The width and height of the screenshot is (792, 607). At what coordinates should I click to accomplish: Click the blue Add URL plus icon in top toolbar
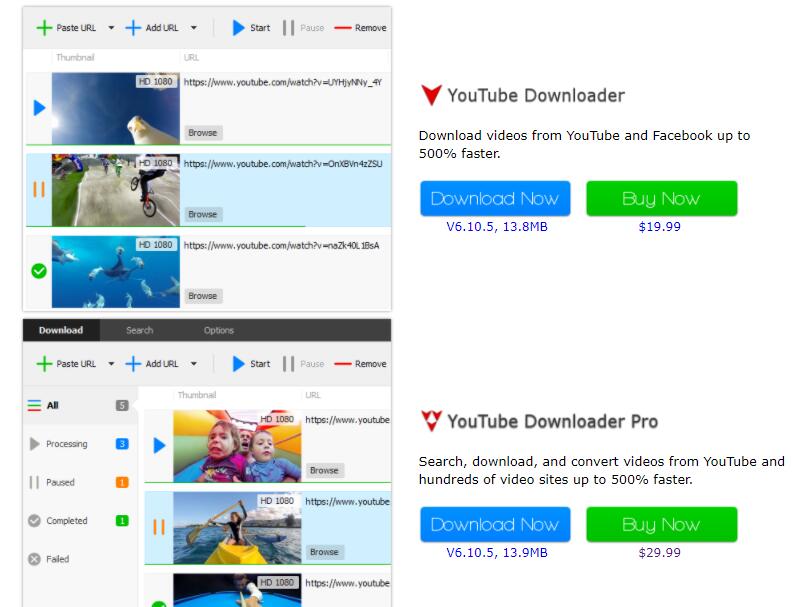(133, 28)
